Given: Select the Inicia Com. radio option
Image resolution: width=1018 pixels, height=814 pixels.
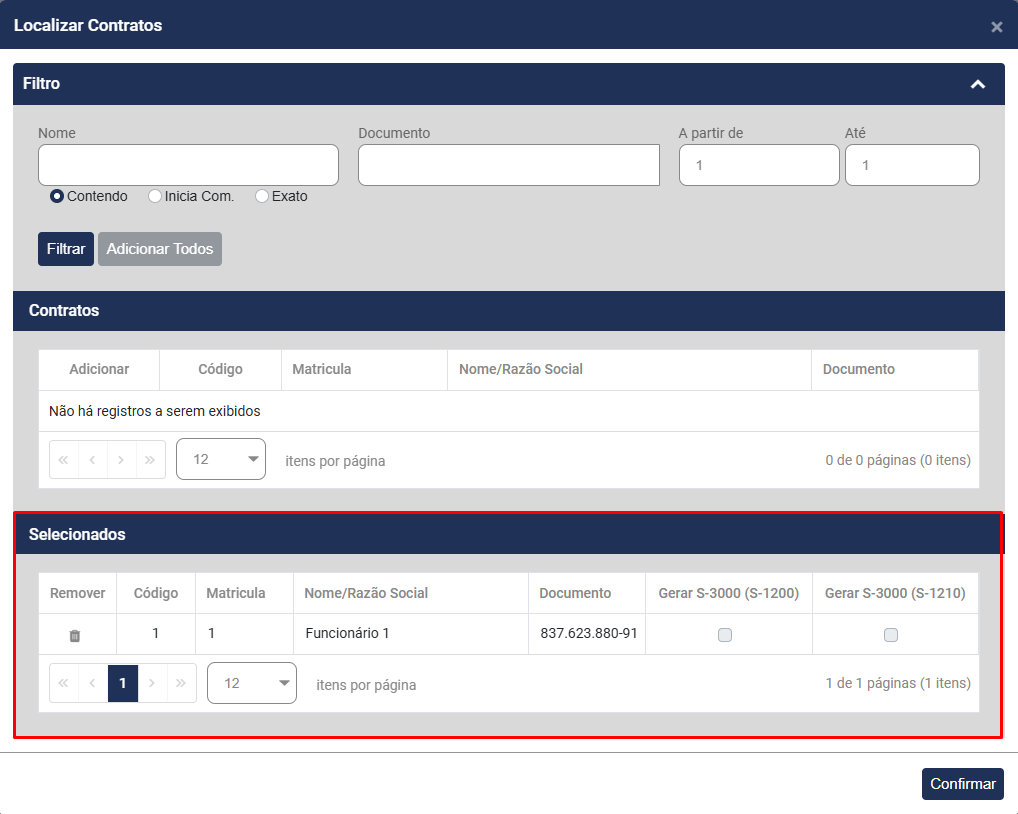Looking at the screenshot, I should point(155,196).
